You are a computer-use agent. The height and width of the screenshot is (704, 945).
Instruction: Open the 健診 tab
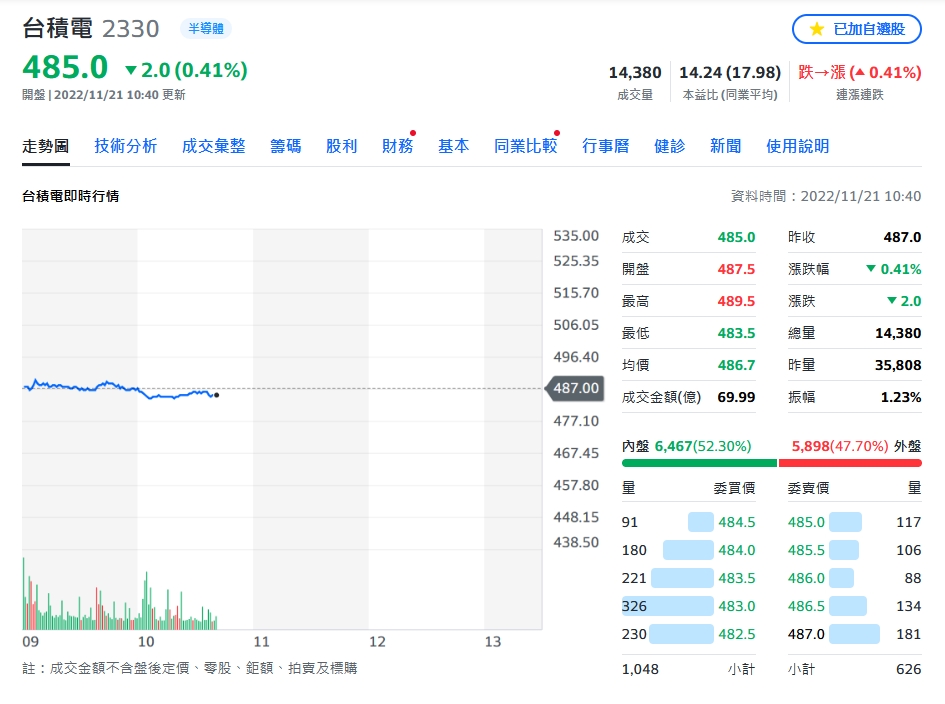pyautogui.click(x=669, y=146)
